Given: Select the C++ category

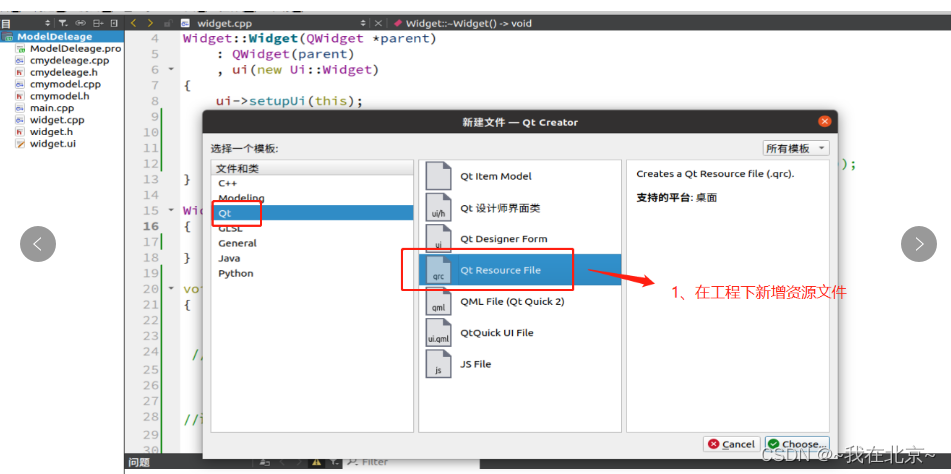Looking at the screenshot, I should [x=312, y=183].
